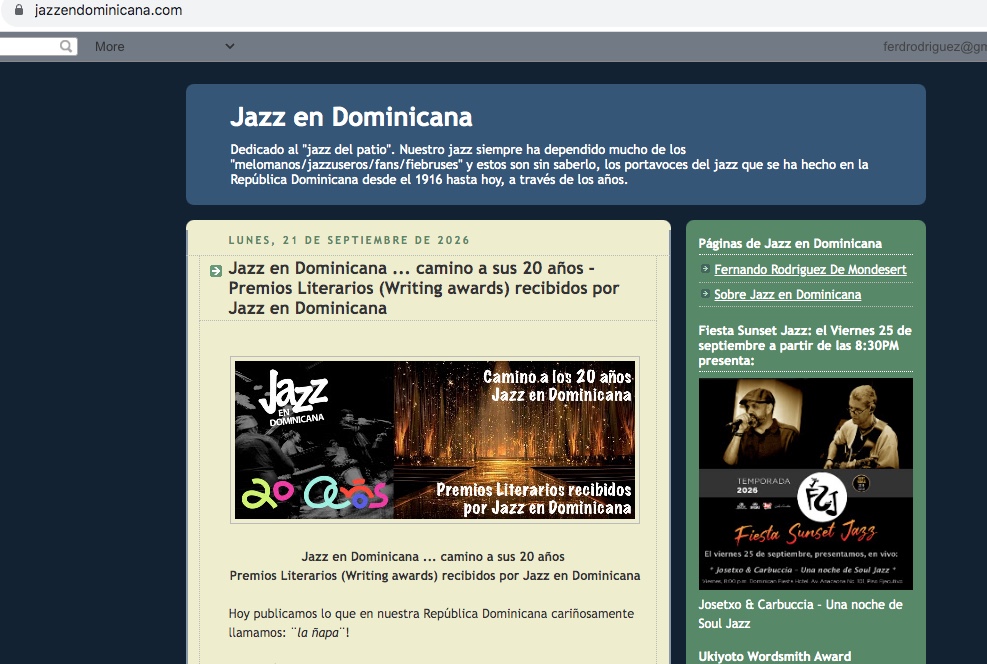This screenshot has width=987, height=664.
Task: Open the Fernando Rodriguez De Mondesert page
Action: tap(810, 269)
